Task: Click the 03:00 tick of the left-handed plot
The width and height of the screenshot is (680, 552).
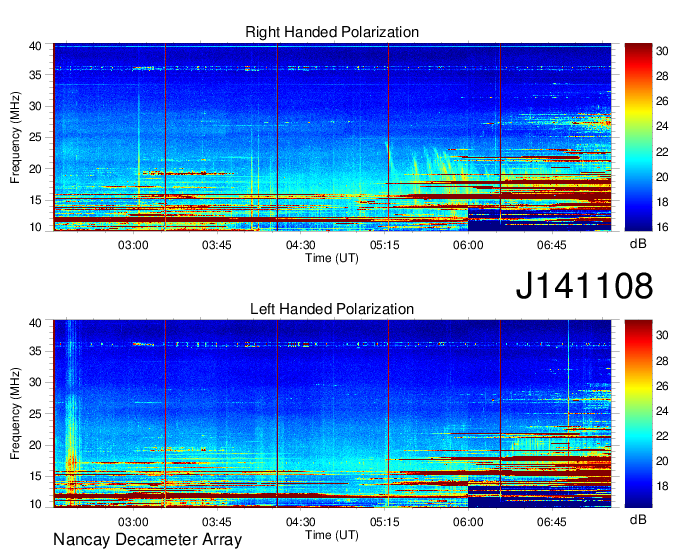Action: click(x=133, y=522)
